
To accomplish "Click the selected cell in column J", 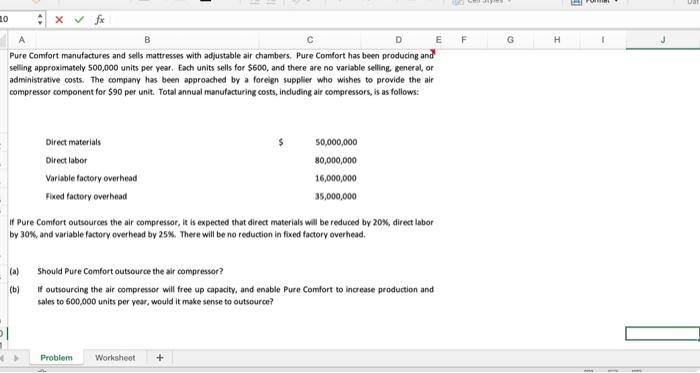I will 662,333.
